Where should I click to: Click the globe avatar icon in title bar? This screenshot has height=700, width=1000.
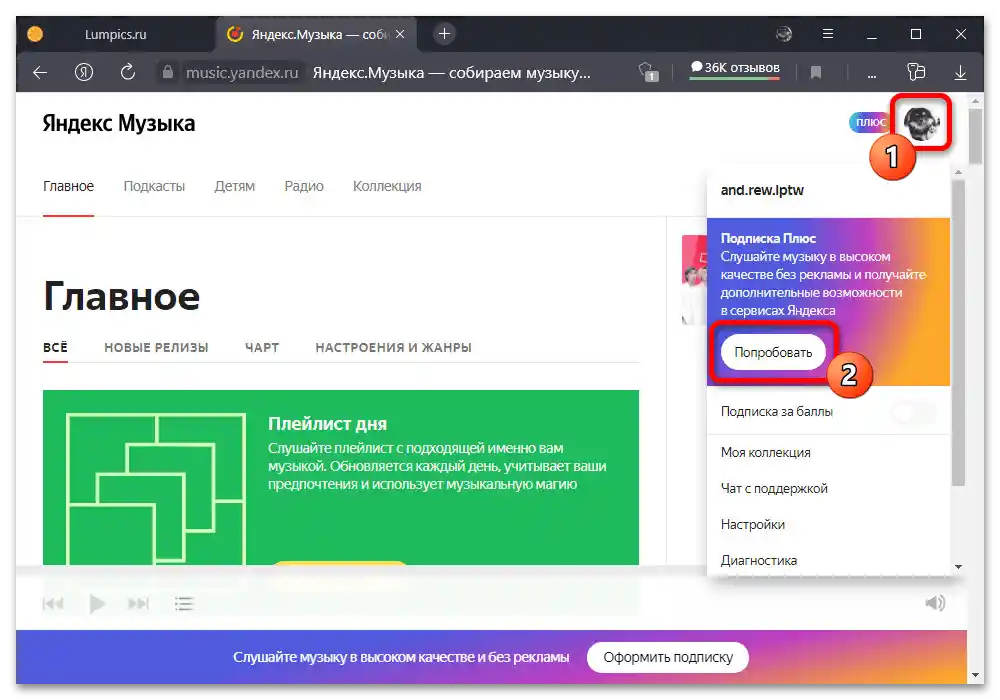coord(784,34)
